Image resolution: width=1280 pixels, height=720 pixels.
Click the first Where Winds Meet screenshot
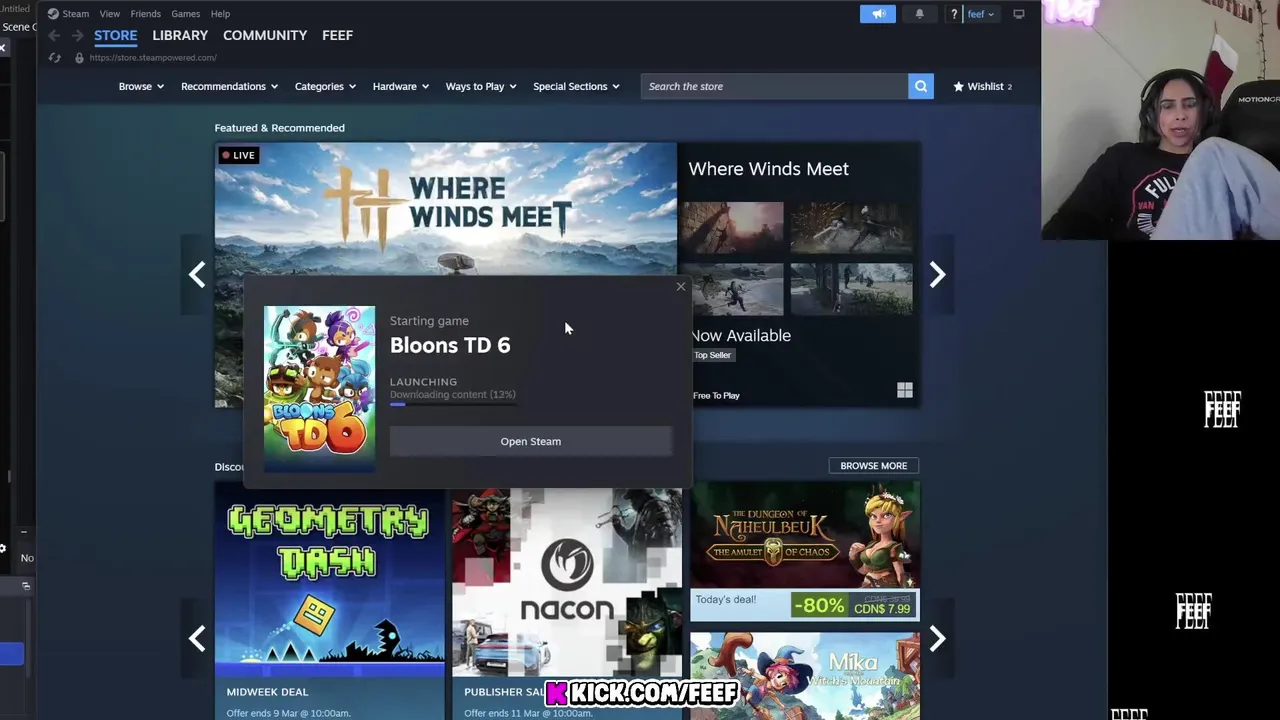click(733, 228)
